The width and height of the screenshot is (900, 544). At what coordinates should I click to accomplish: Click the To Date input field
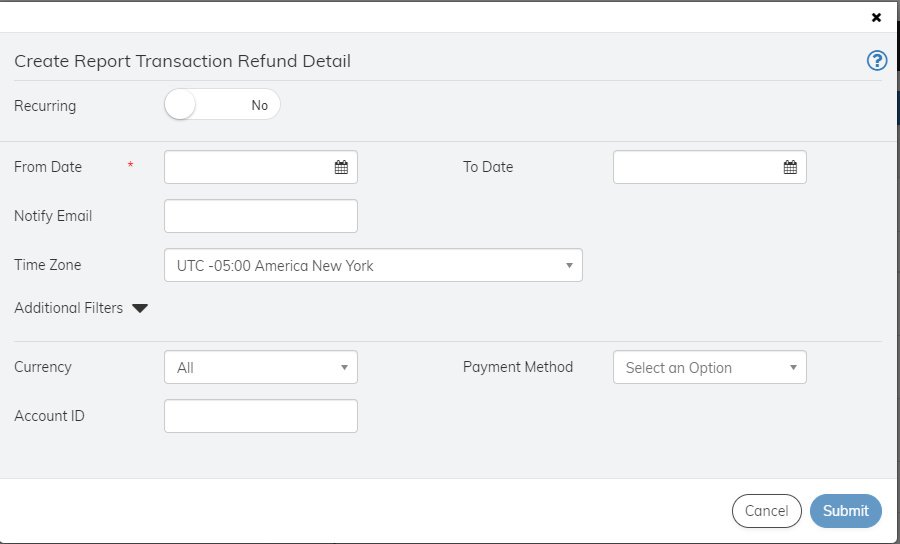(x=709, y=167)
